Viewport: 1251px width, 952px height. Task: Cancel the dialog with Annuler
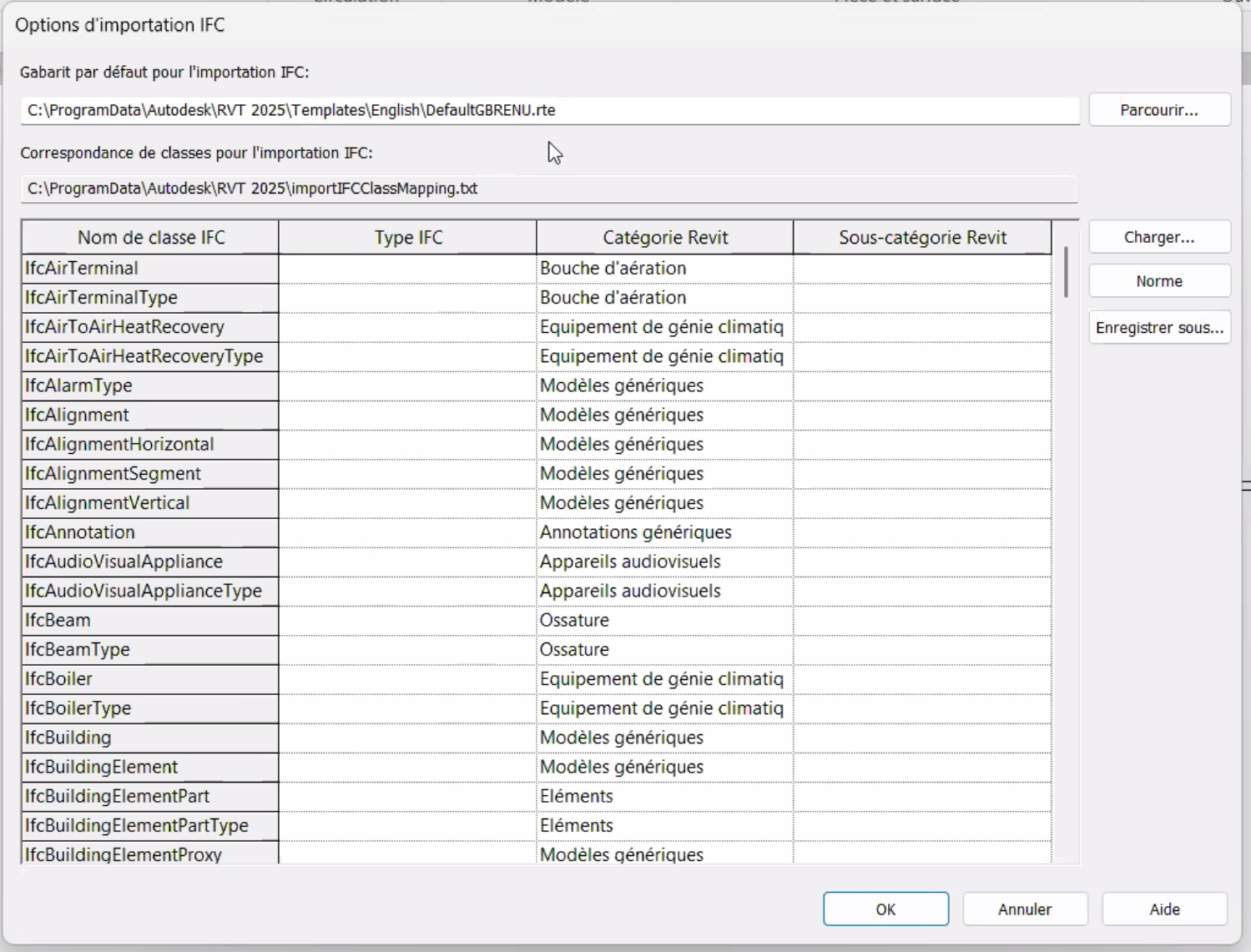(x=1025, y=909)
